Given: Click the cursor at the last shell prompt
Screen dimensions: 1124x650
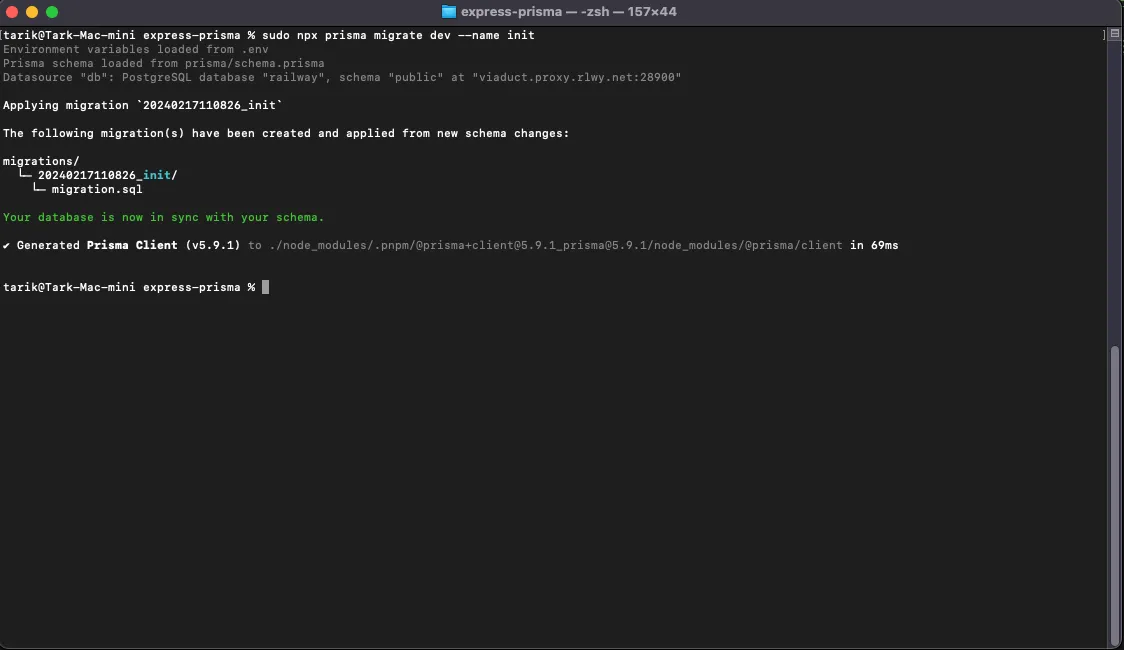Looking at the screenshot, I should (265, 287).
